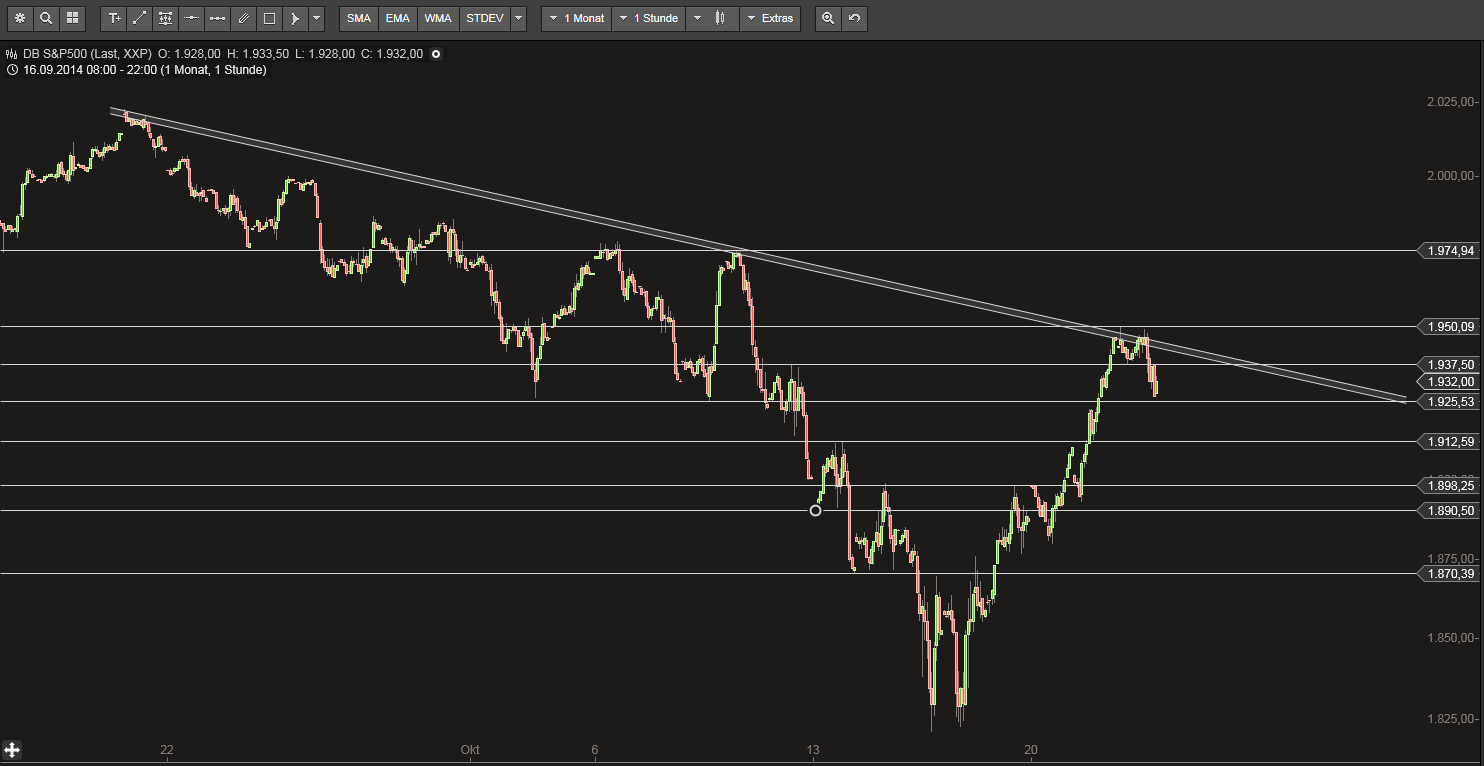Open the 1 Stunde interval dropdown
1484x766 pixels.
point(649,18)
